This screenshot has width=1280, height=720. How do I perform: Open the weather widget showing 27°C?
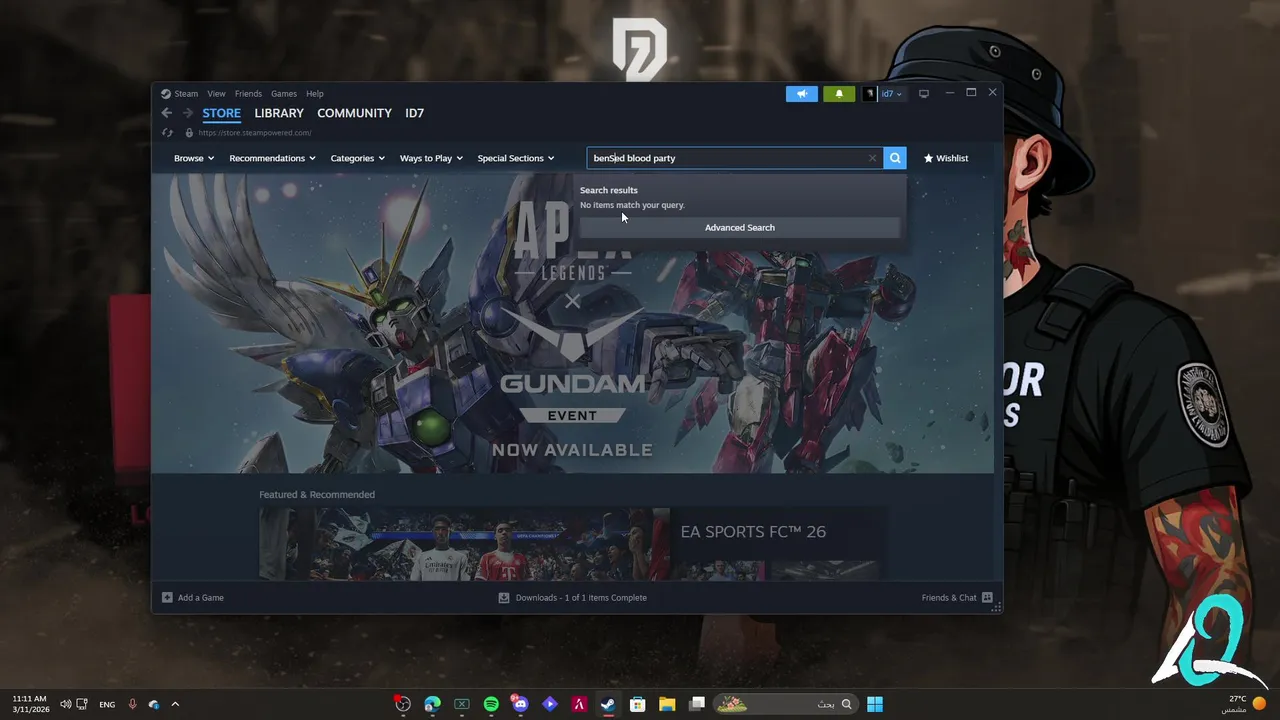point(1244,704)
